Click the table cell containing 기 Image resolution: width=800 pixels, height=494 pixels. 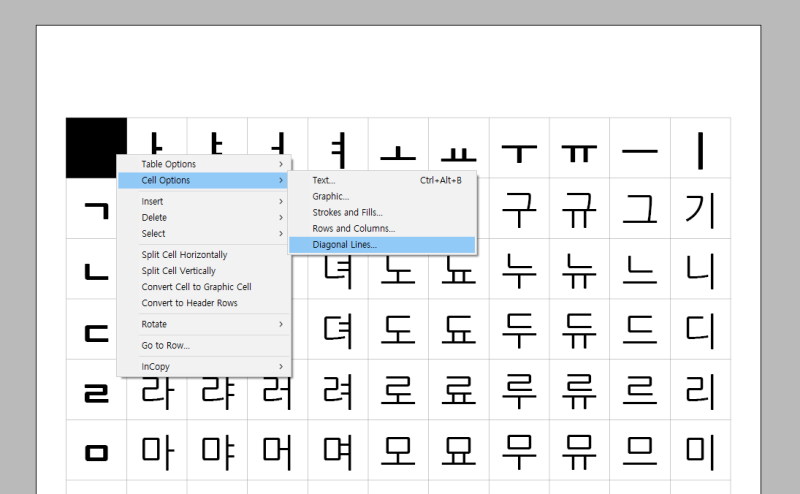(700, 208)
